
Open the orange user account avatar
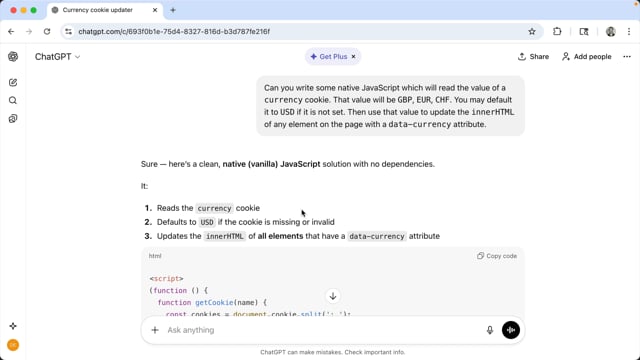point(13,345)
